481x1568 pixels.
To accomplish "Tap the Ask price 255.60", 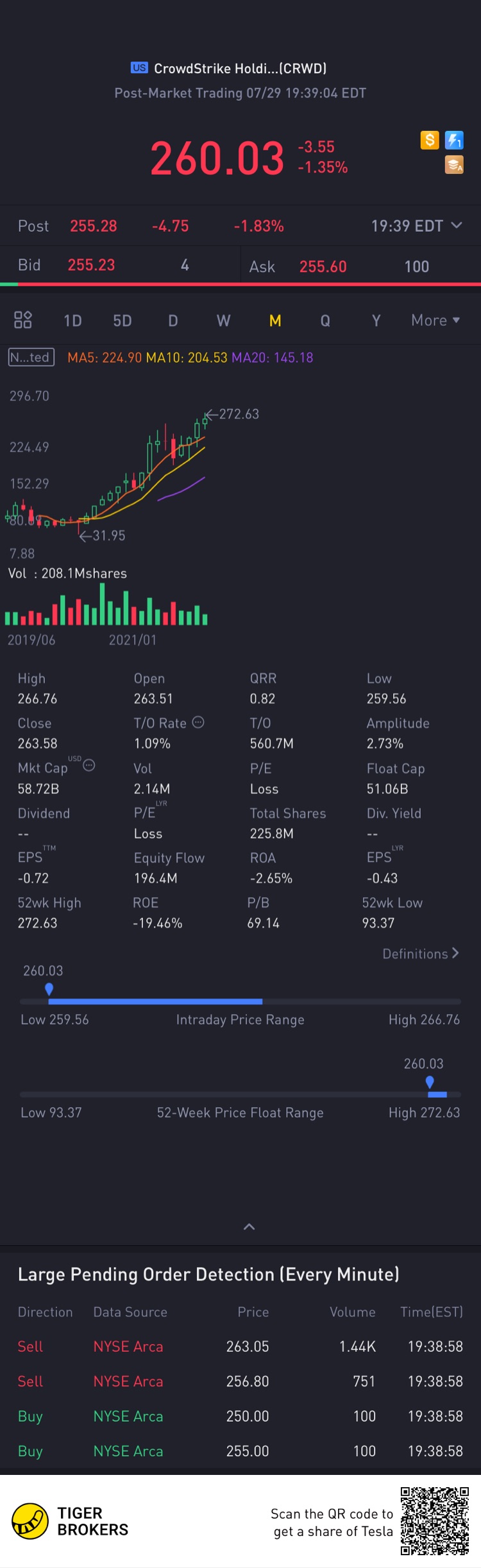I will point(323,266).
